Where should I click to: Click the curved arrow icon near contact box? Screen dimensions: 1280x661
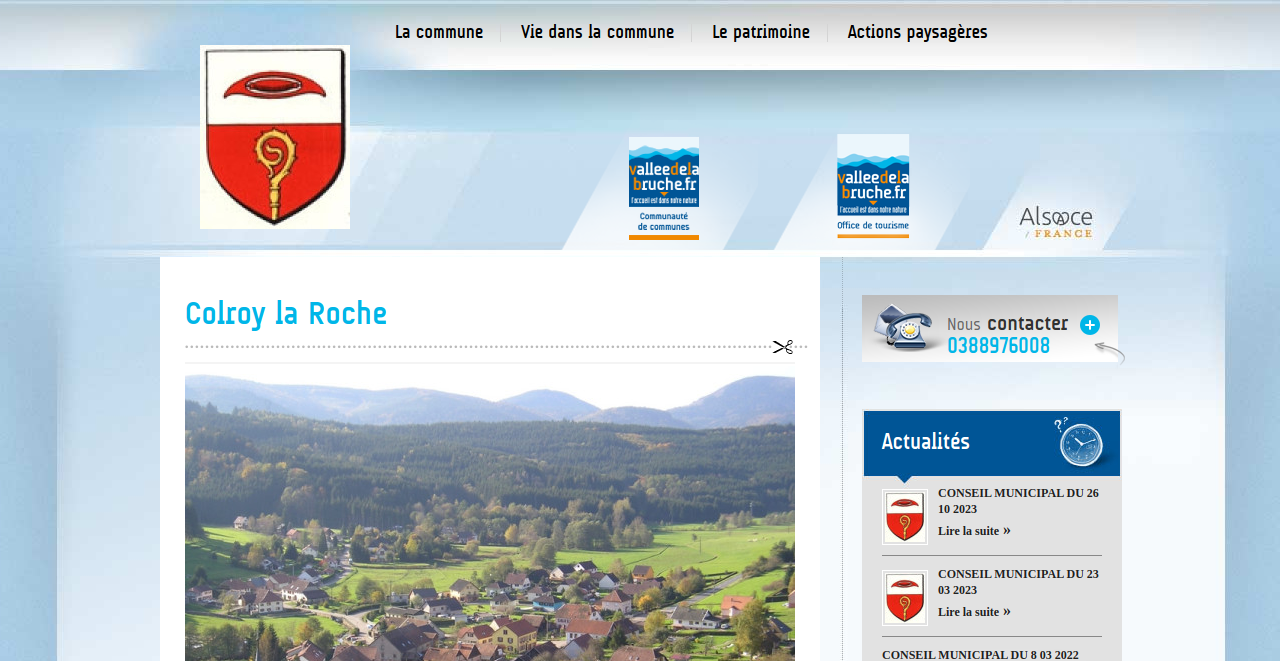(x=1110, y=352)
